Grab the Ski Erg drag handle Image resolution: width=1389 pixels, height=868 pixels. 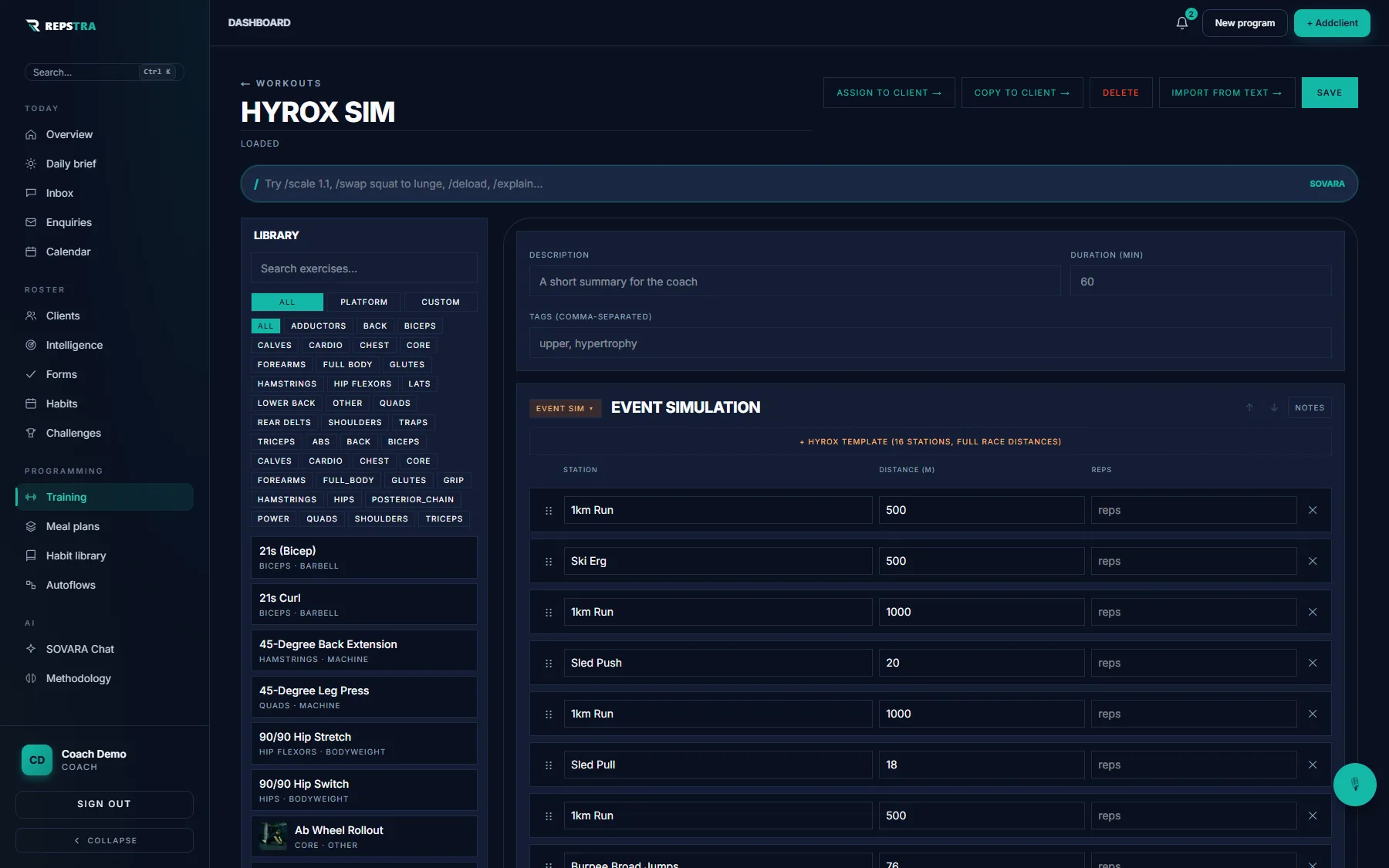(x=549, y=561)
